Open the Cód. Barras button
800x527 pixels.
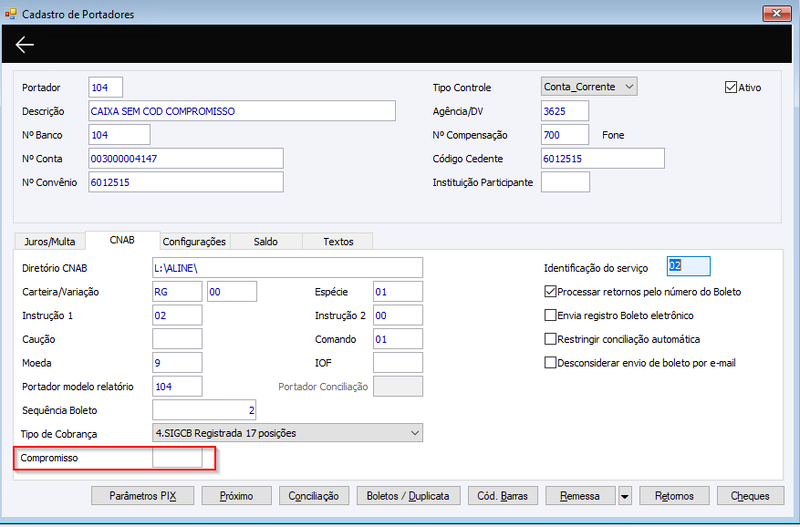click(x=503, y=496)
